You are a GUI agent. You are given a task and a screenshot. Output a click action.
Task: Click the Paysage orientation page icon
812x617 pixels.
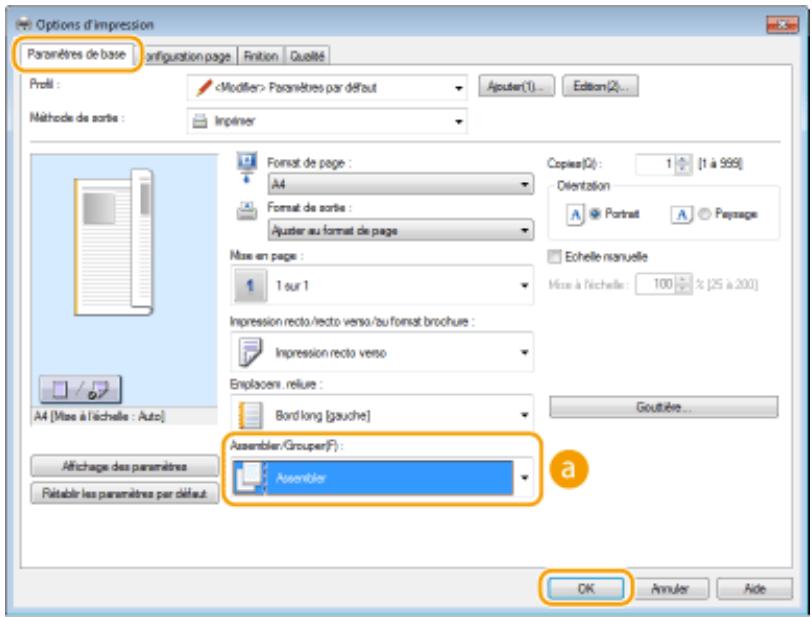tap(682, 214)
